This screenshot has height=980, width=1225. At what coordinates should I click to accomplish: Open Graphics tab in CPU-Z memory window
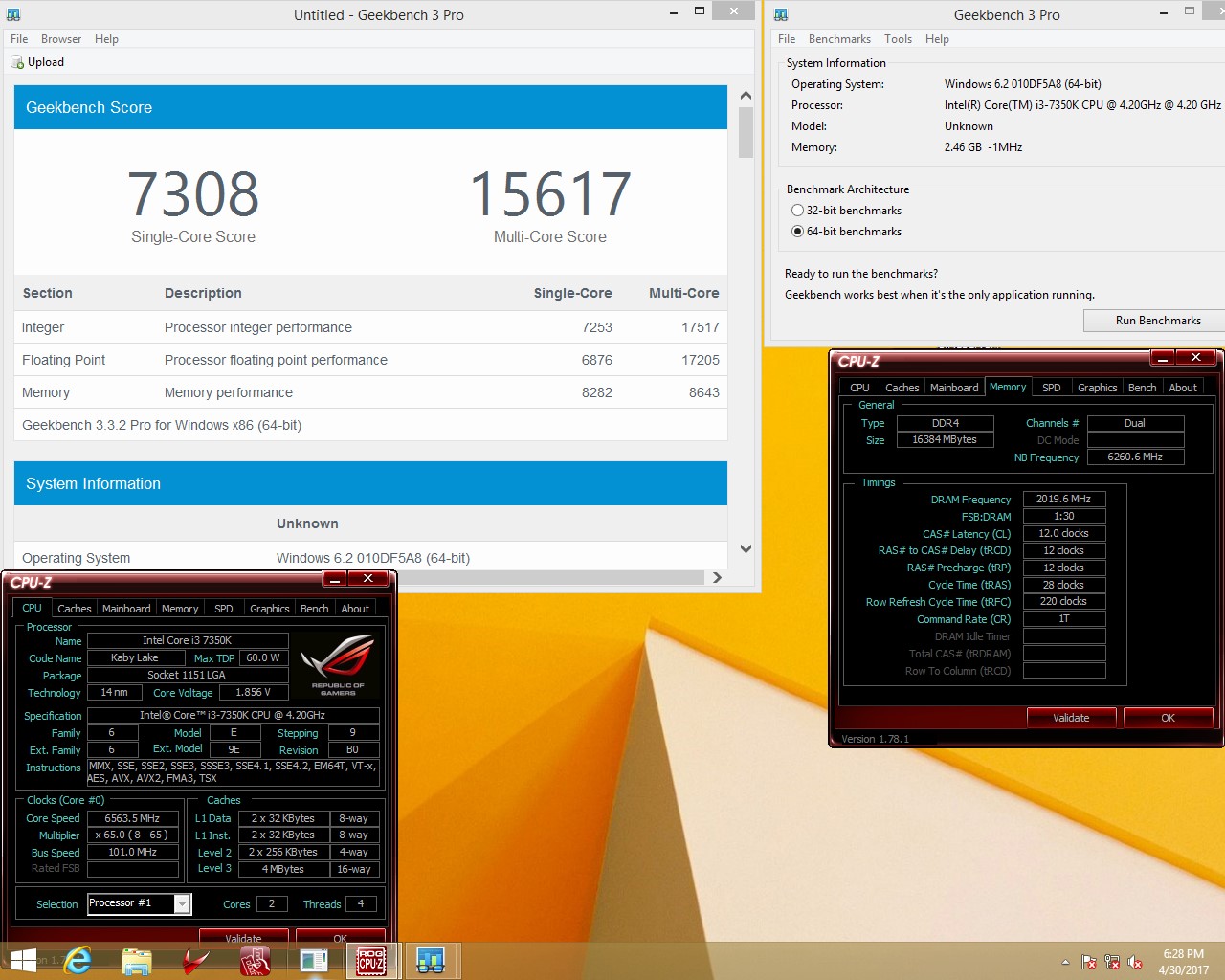(1097, 388)
